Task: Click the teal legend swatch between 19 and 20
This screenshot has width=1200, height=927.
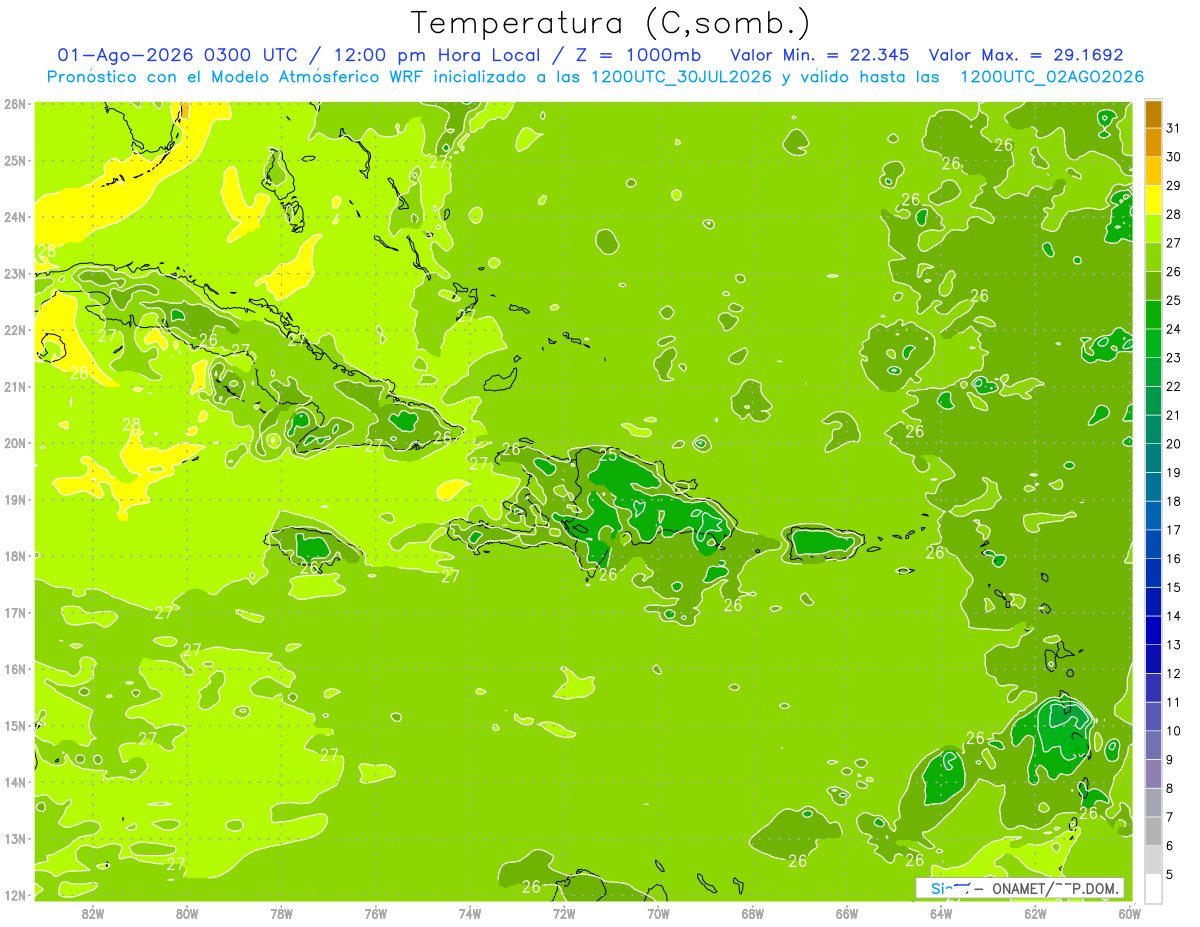Action: [1154, 458]
